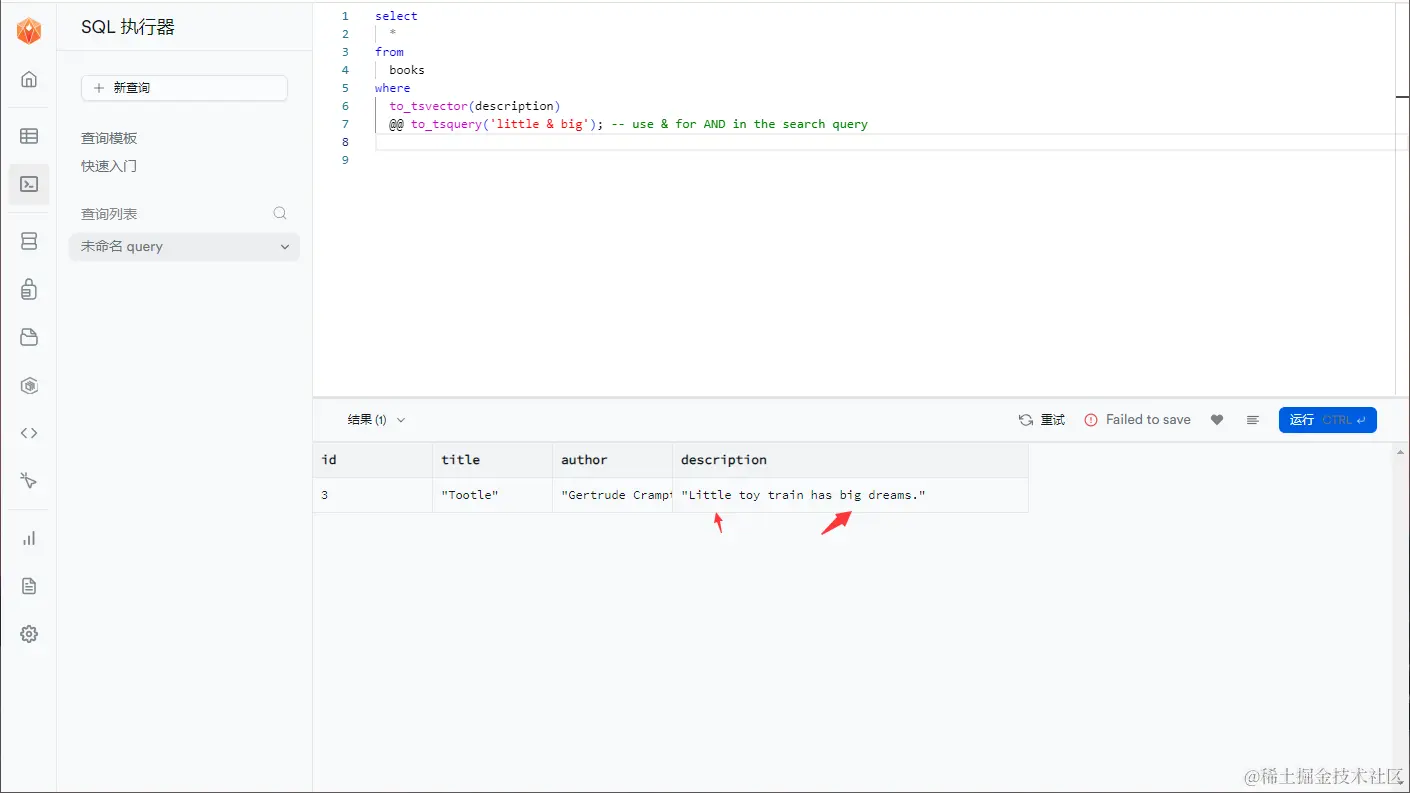Image resolution: width=1410 pixels, height=793 pixels.
Task: Click the 查询列表 section label
Action: [109, 214]
